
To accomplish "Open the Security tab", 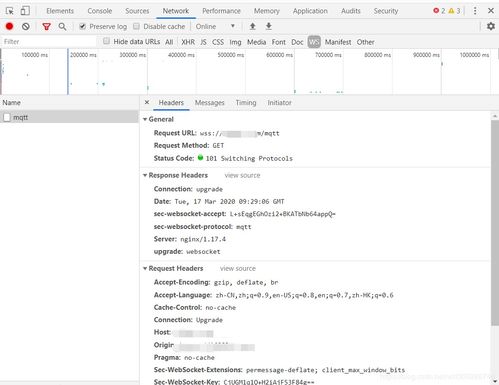I will coord(386,11).
